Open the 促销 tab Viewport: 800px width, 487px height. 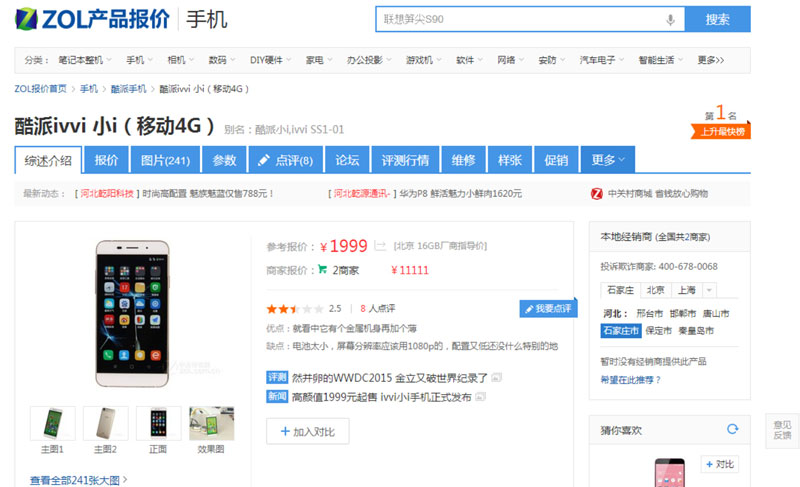click(x=556, y=160)
